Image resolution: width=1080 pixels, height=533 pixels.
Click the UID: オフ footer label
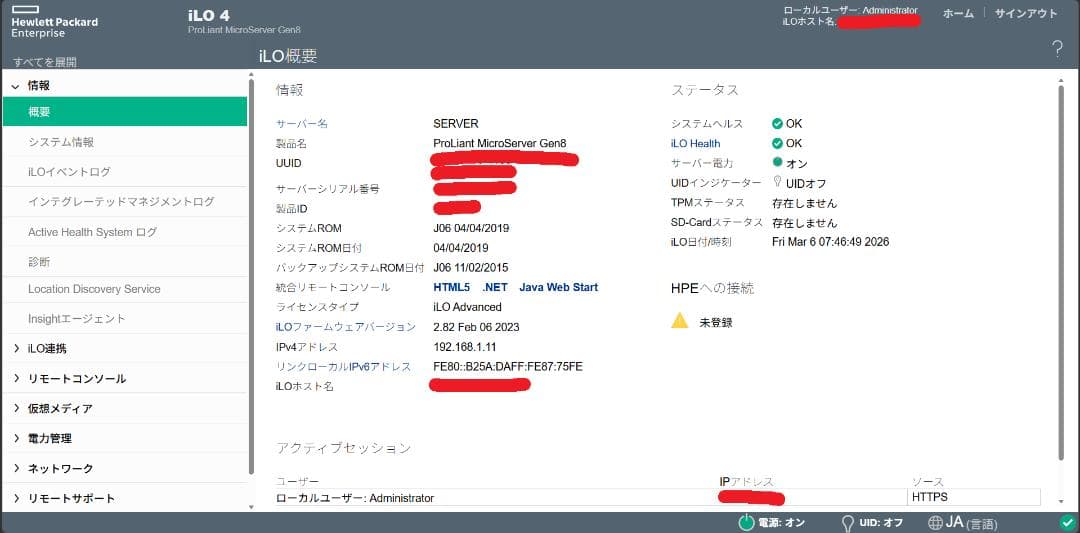click(x=881, y=523)
